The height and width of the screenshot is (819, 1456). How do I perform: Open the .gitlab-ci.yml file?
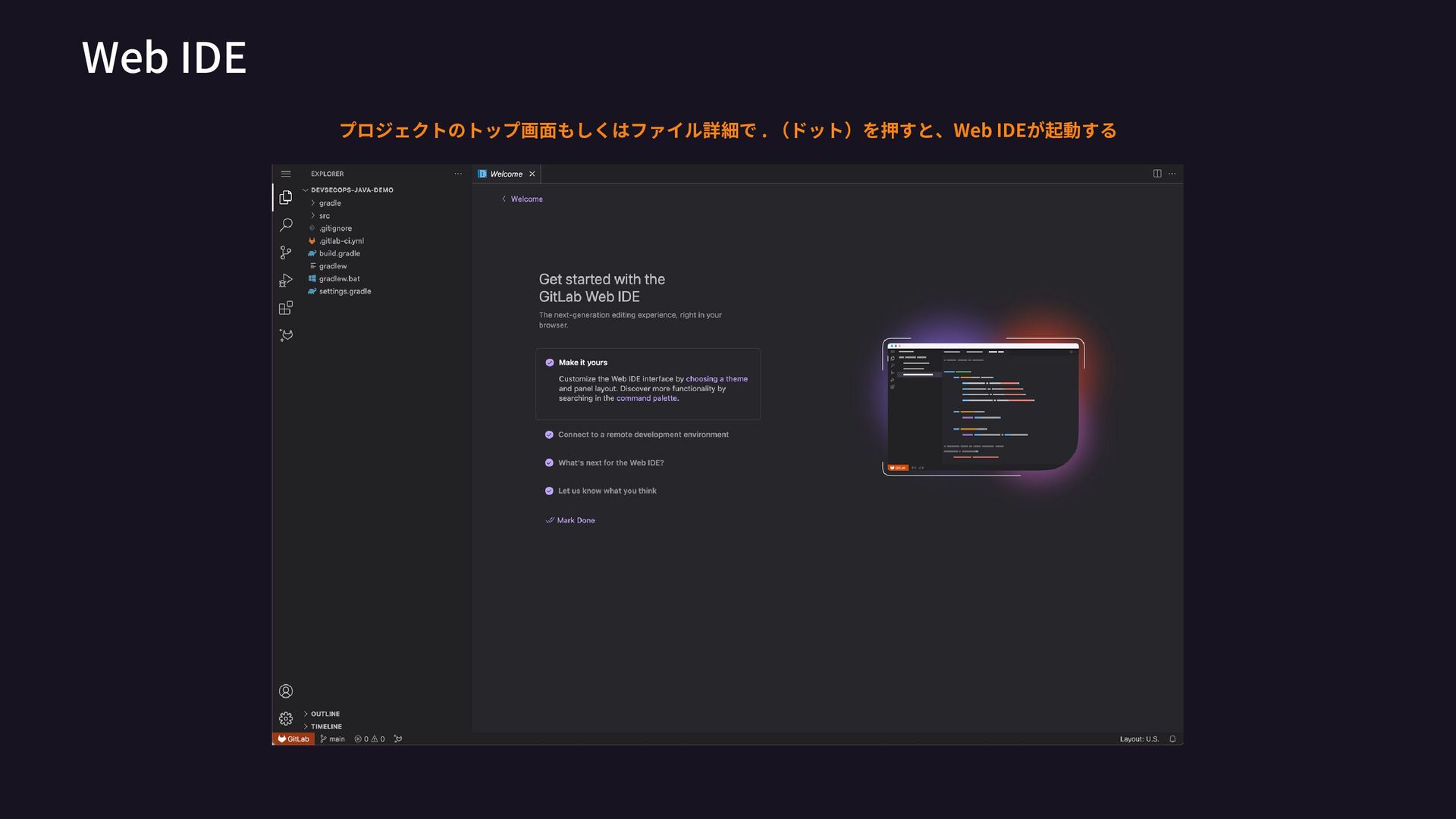[x=341, y=241]
